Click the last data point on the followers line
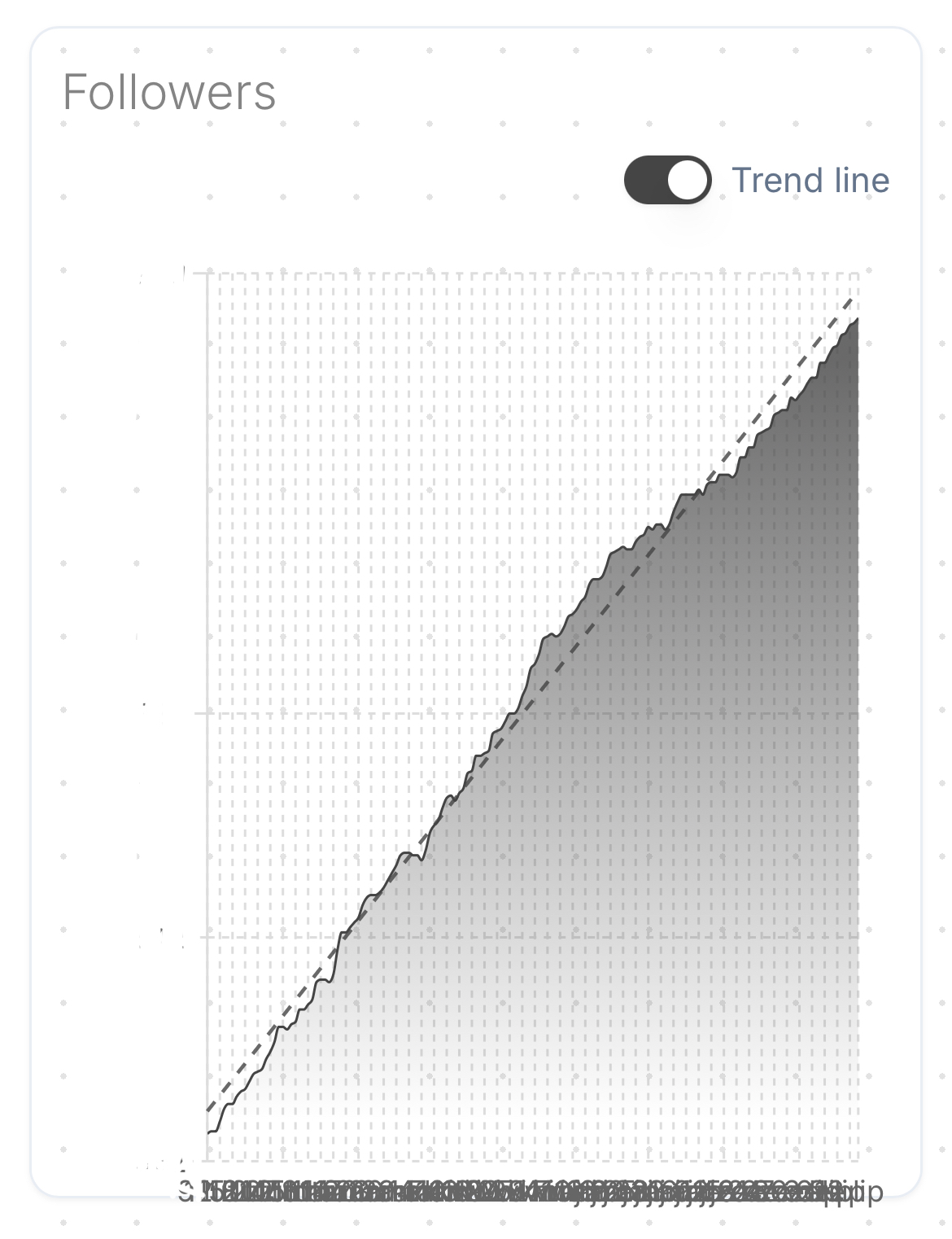The height and width of the screenshot is (1239, 952). pyautogui.click(x=858, y=319)
